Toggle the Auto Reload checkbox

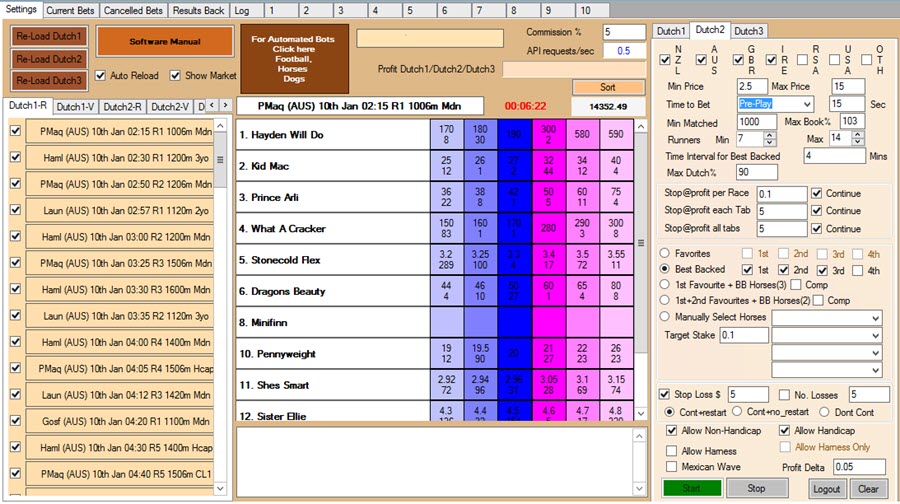coord(100,76)
